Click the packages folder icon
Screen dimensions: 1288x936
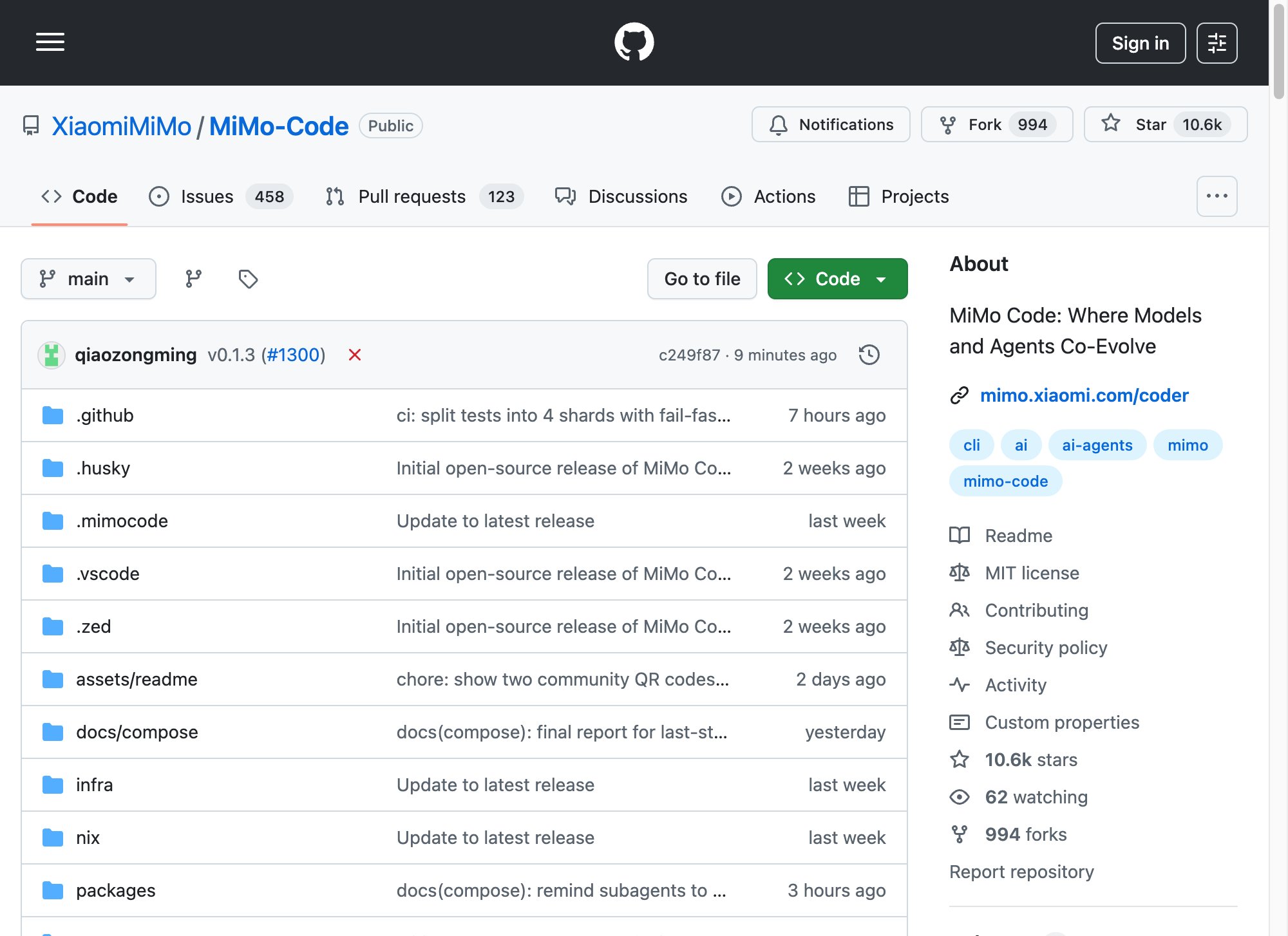pyautogui.click(x=53, y=890)
